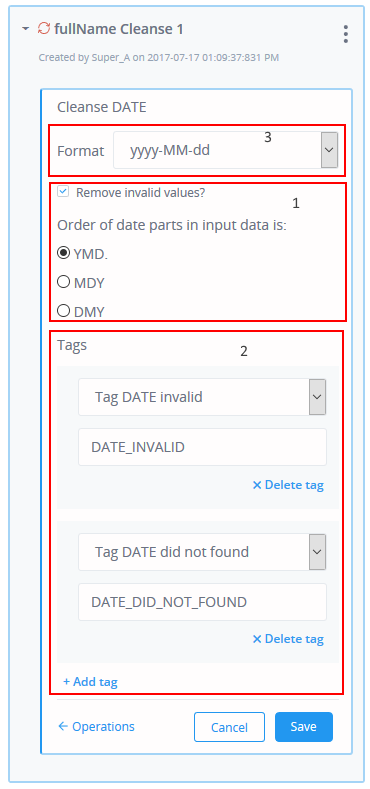Image resolution: width=370 pixels, height=789 pixels.
Task: Delete the DATE_INVALID tag
Action: tap(288, 485)
